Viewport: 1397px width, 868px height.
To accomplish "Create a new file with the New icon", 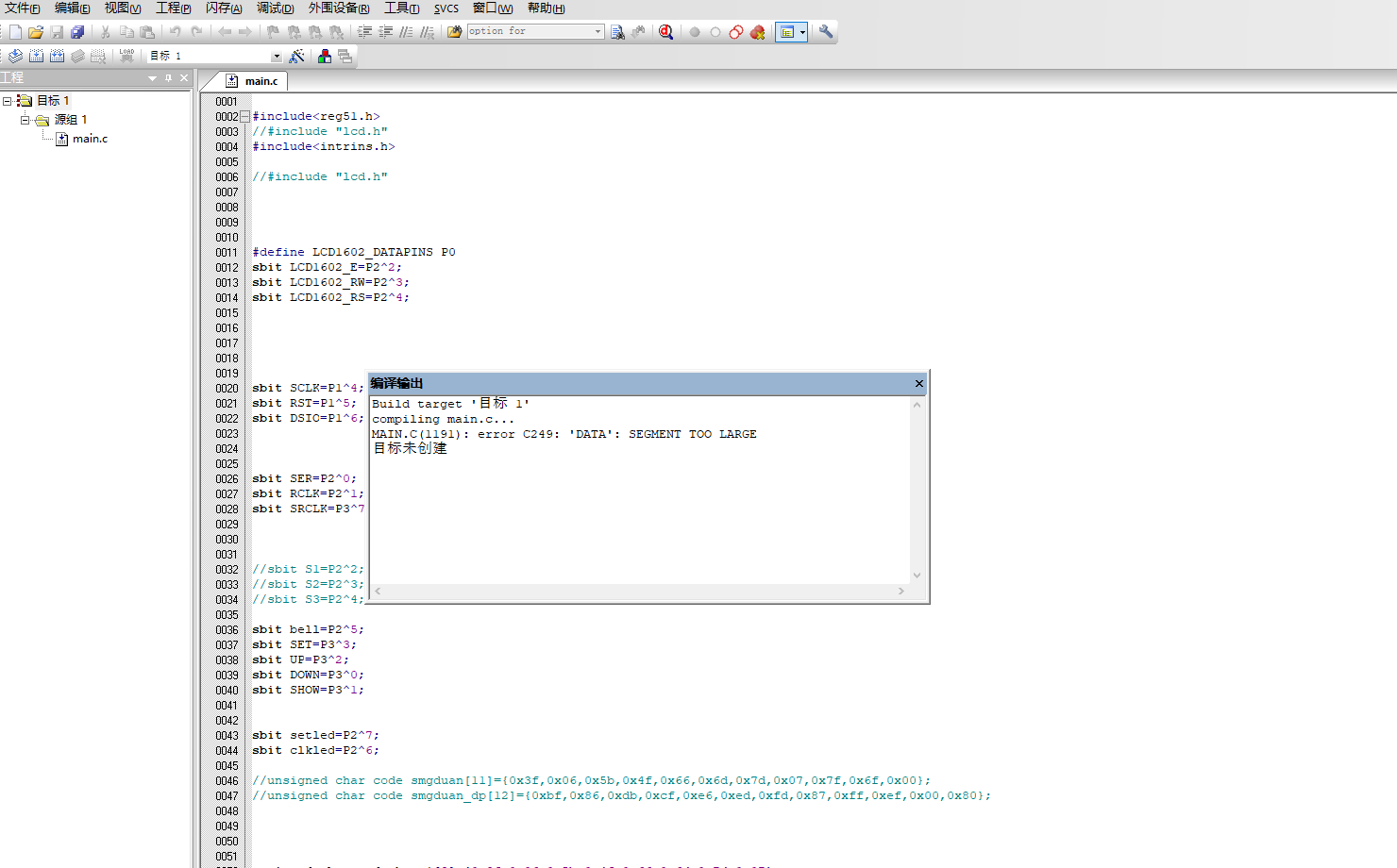I will (x=15, y=32).
